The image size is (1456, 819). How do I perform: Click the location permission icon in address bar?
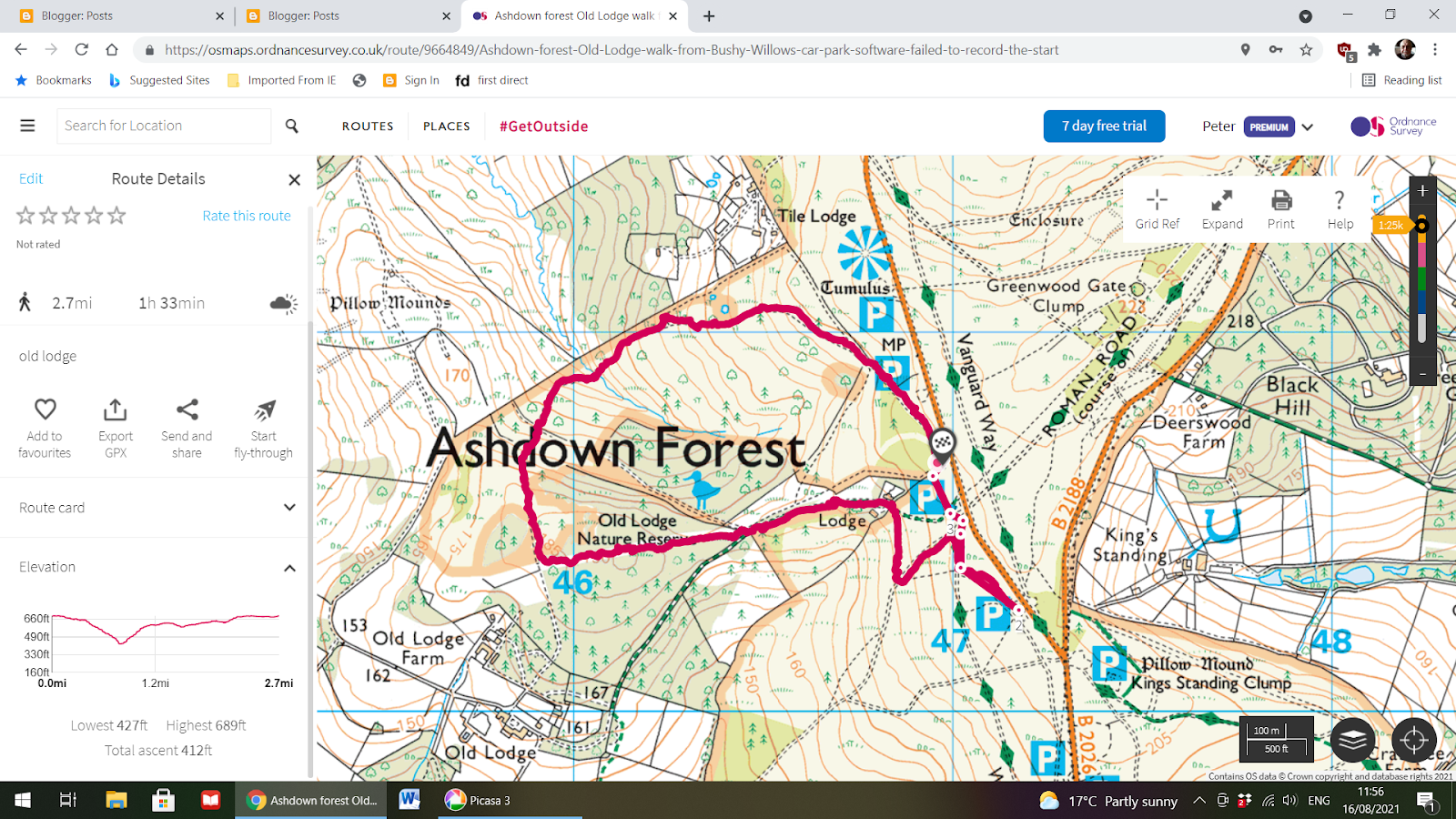pos(1245,50)
